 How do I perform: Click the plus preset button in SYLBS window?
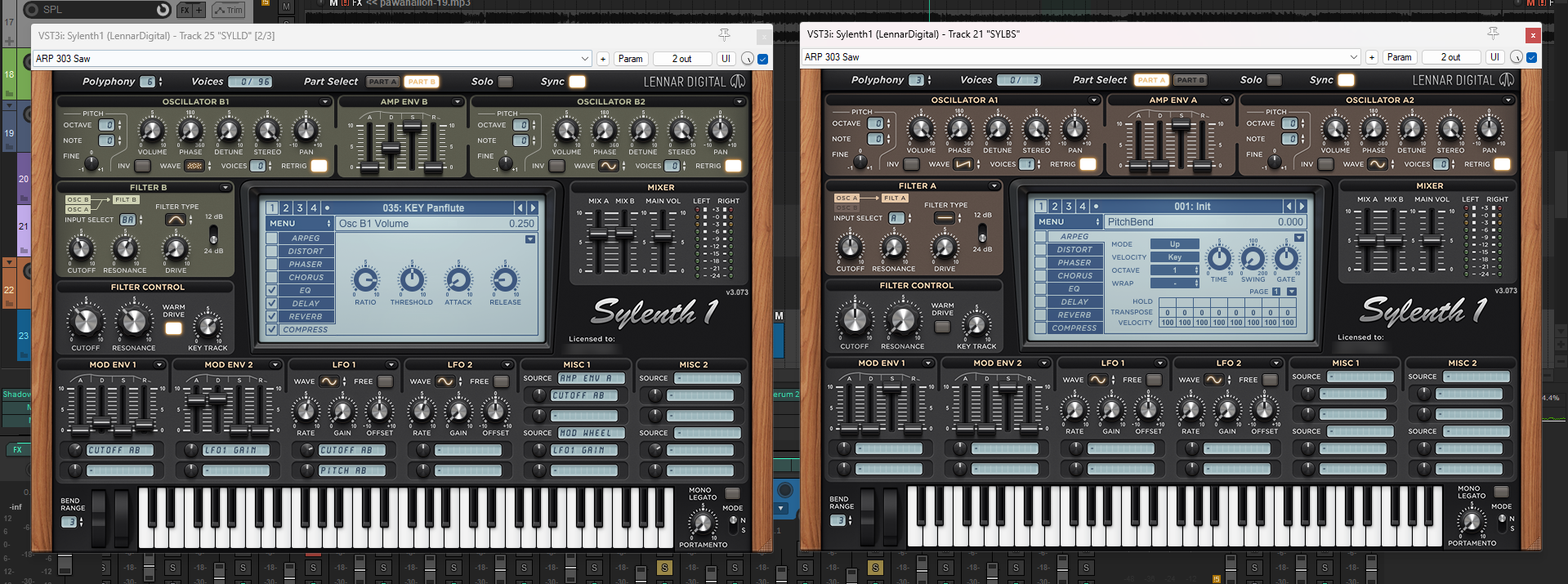click(1372, 57)
